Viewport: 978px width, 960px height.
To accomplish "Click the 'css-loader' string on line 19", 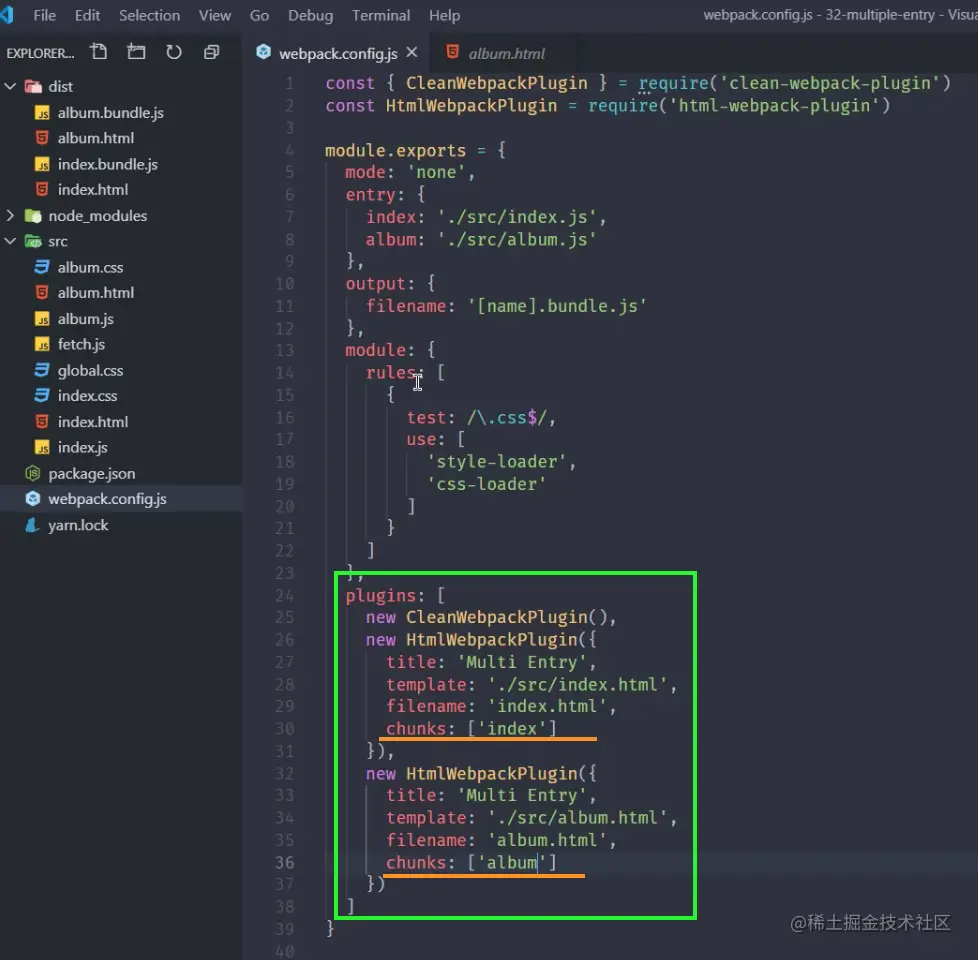I will (x=487, y=484).
